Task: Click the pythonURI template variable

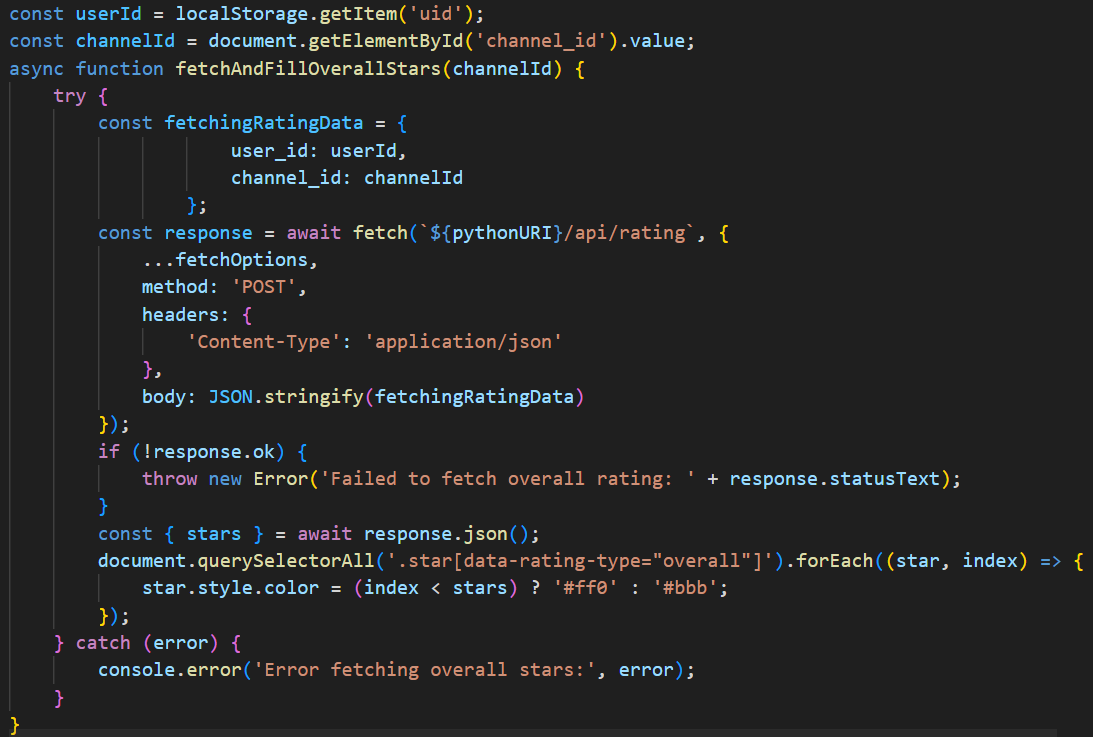Action: (502, 232)
